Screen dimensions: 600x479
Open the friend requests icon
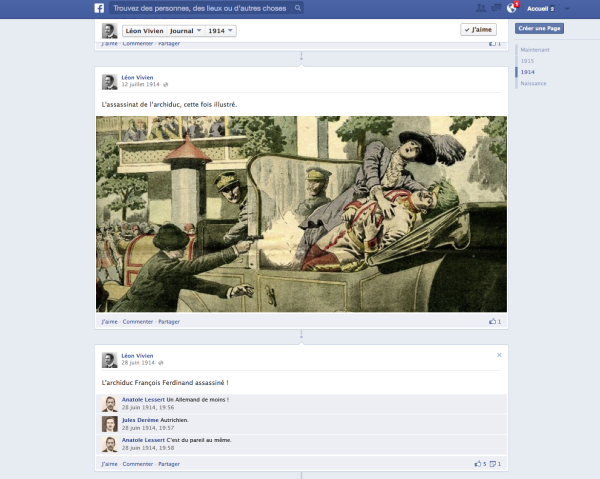[x=481, y=8]
